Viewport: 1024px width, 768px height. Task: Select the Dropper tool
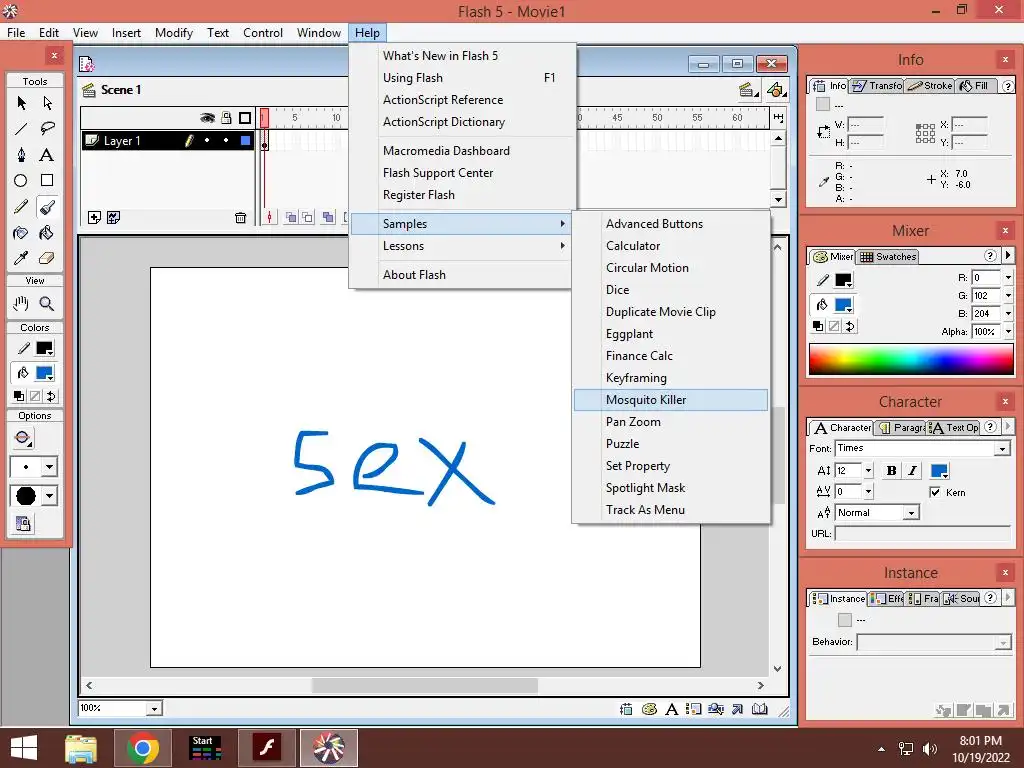22,259
